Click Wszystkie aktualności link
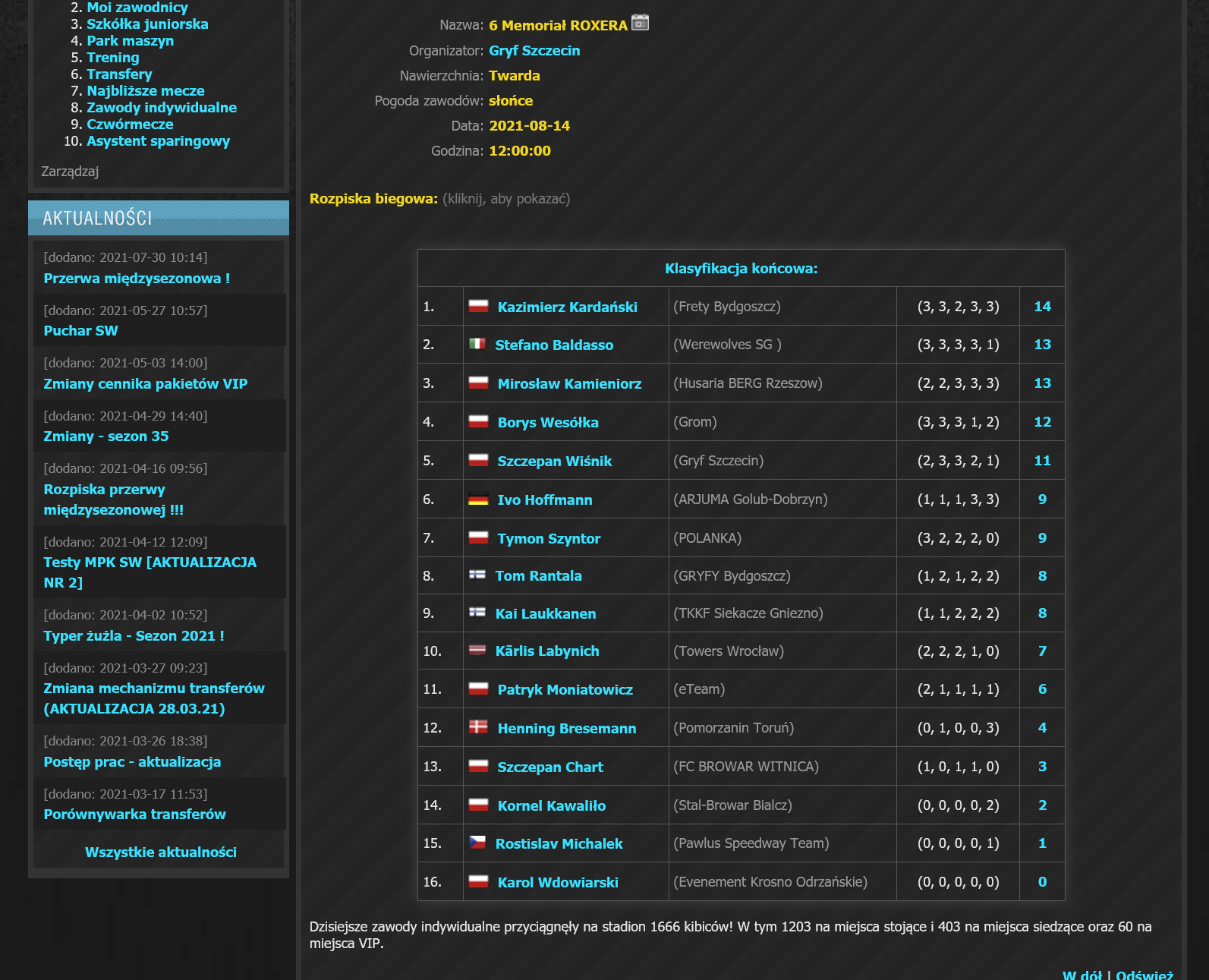 pos(161,852)
